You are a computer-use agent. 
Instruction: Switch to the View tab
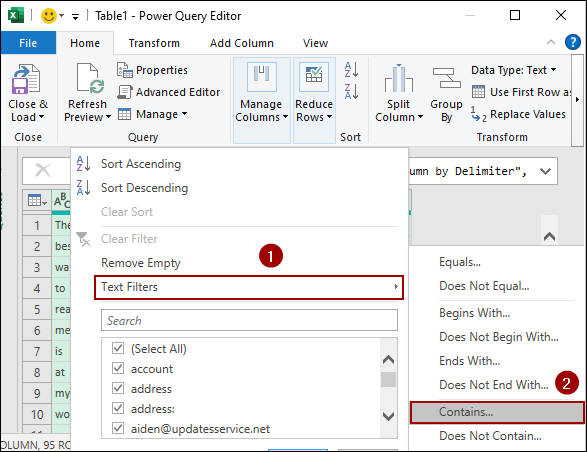[x=315, y=43]
